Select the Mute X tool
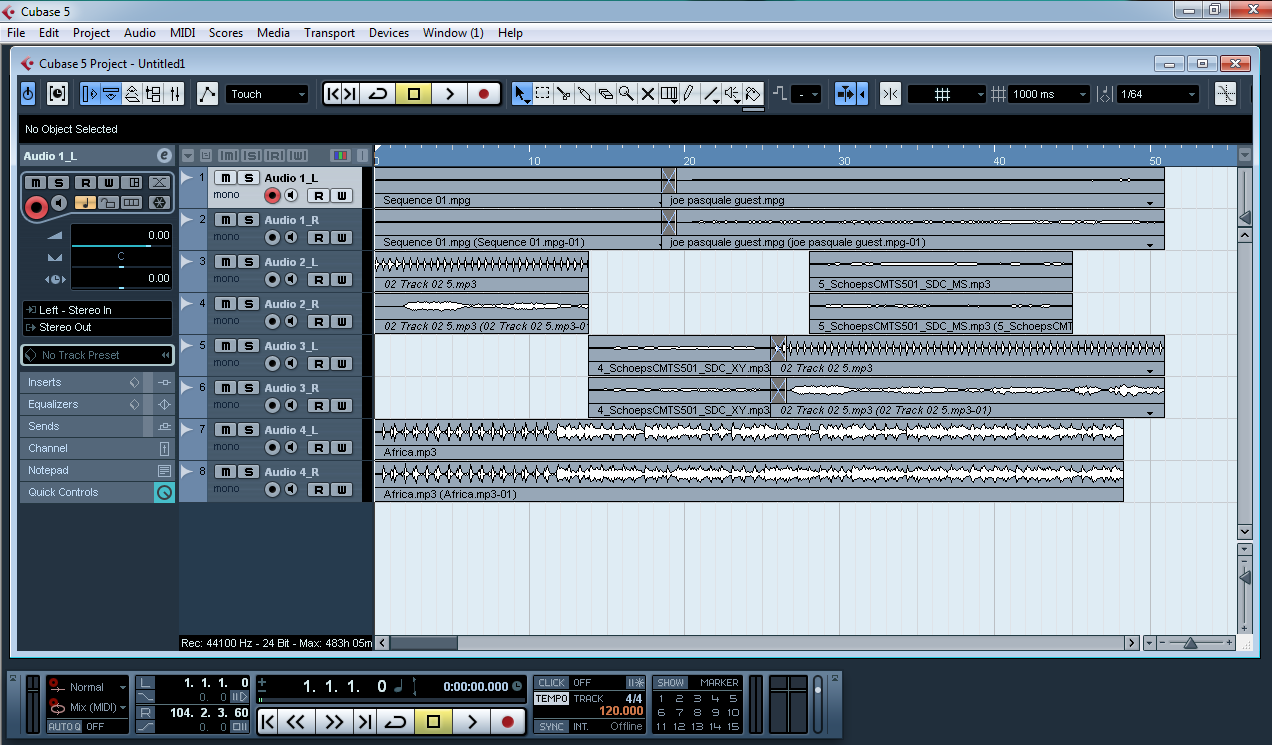Viewport: 1272px width, 745px height. (x=647, y=94)
